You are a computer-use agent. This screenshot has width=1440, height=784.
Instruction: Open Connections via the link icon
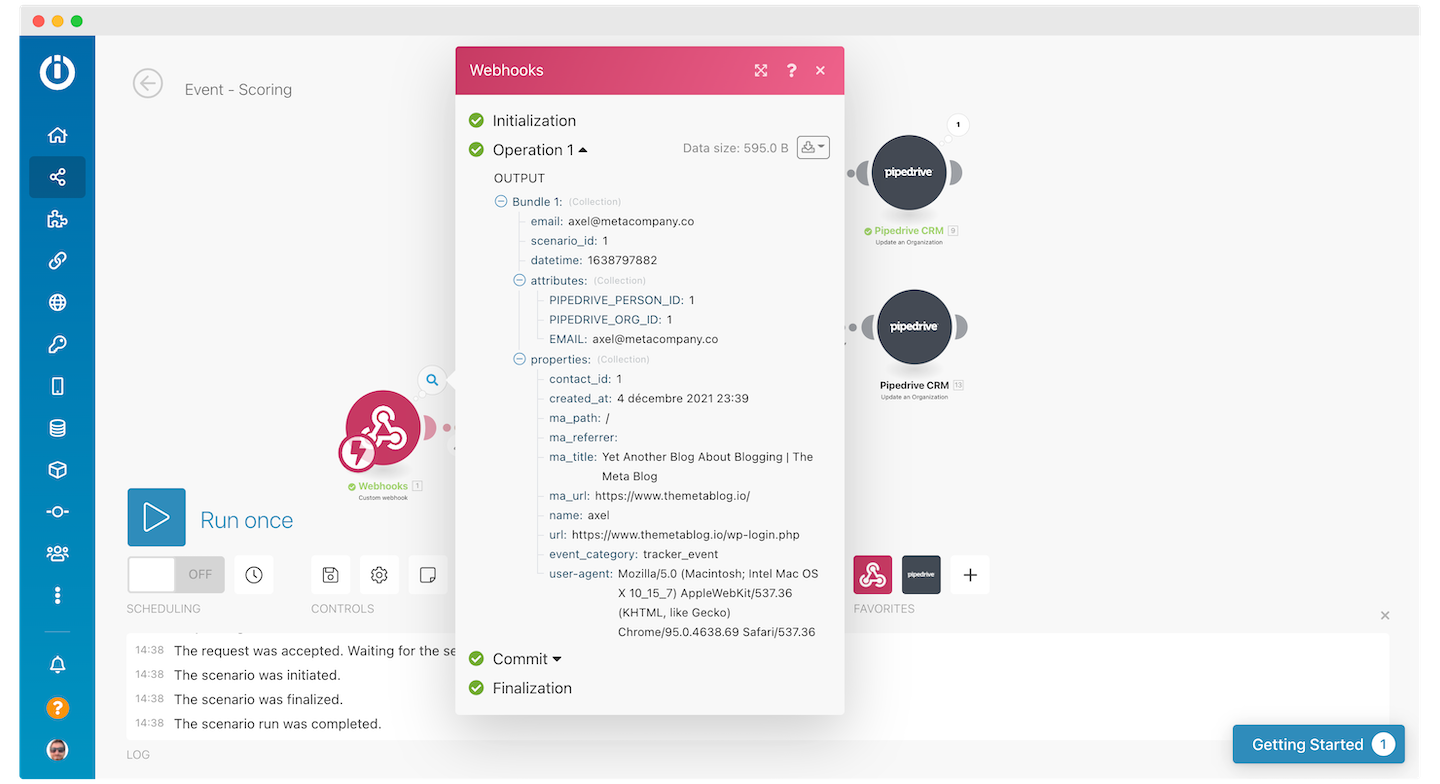coord(57,260)
